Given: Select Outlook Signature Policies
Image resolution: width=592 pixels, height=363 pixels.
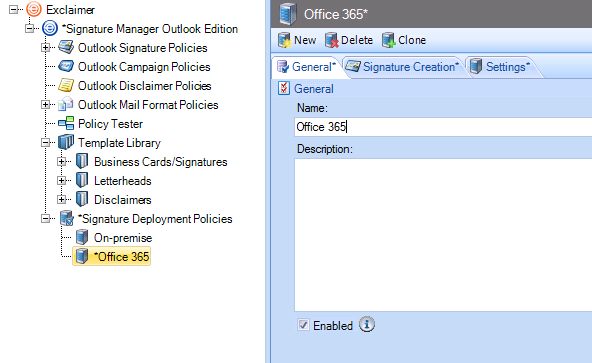Looking at the screenshot, I should click(x=142, y=48).
